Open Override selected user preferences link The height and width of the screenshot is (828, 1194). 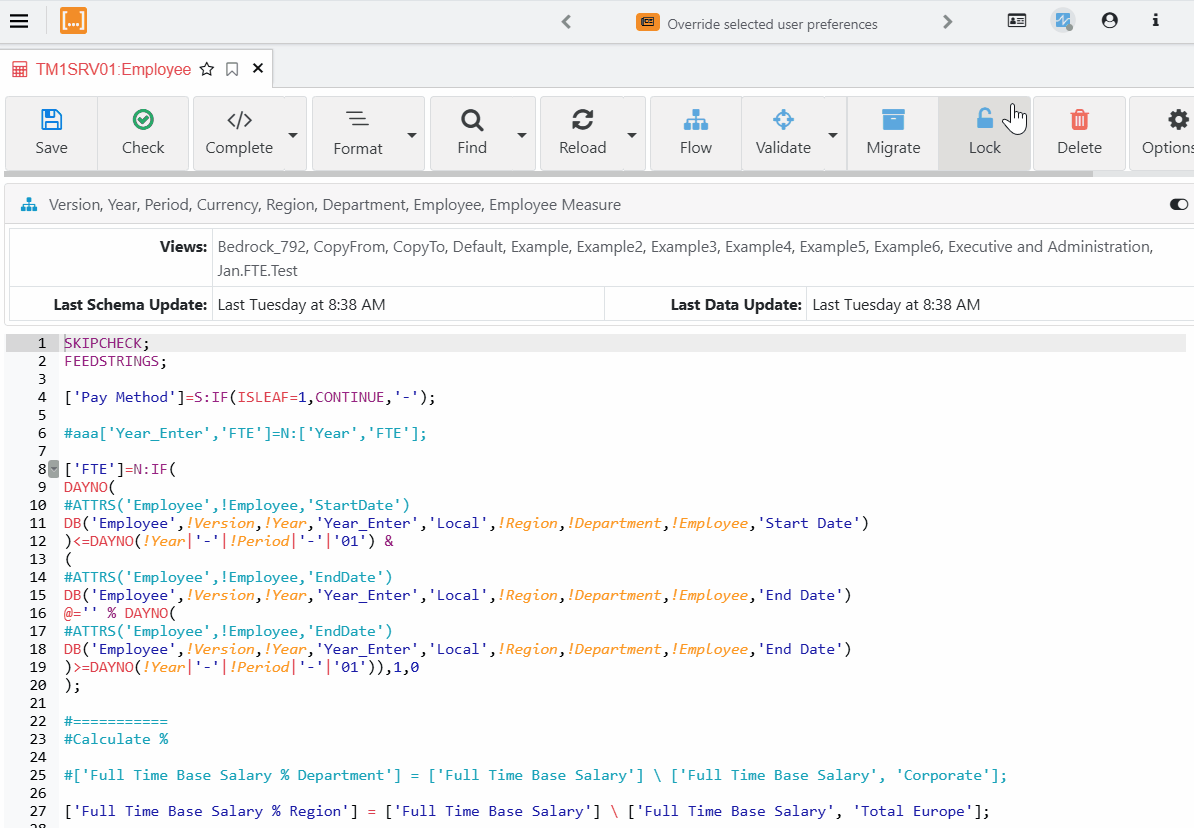(x=772, y=24)
